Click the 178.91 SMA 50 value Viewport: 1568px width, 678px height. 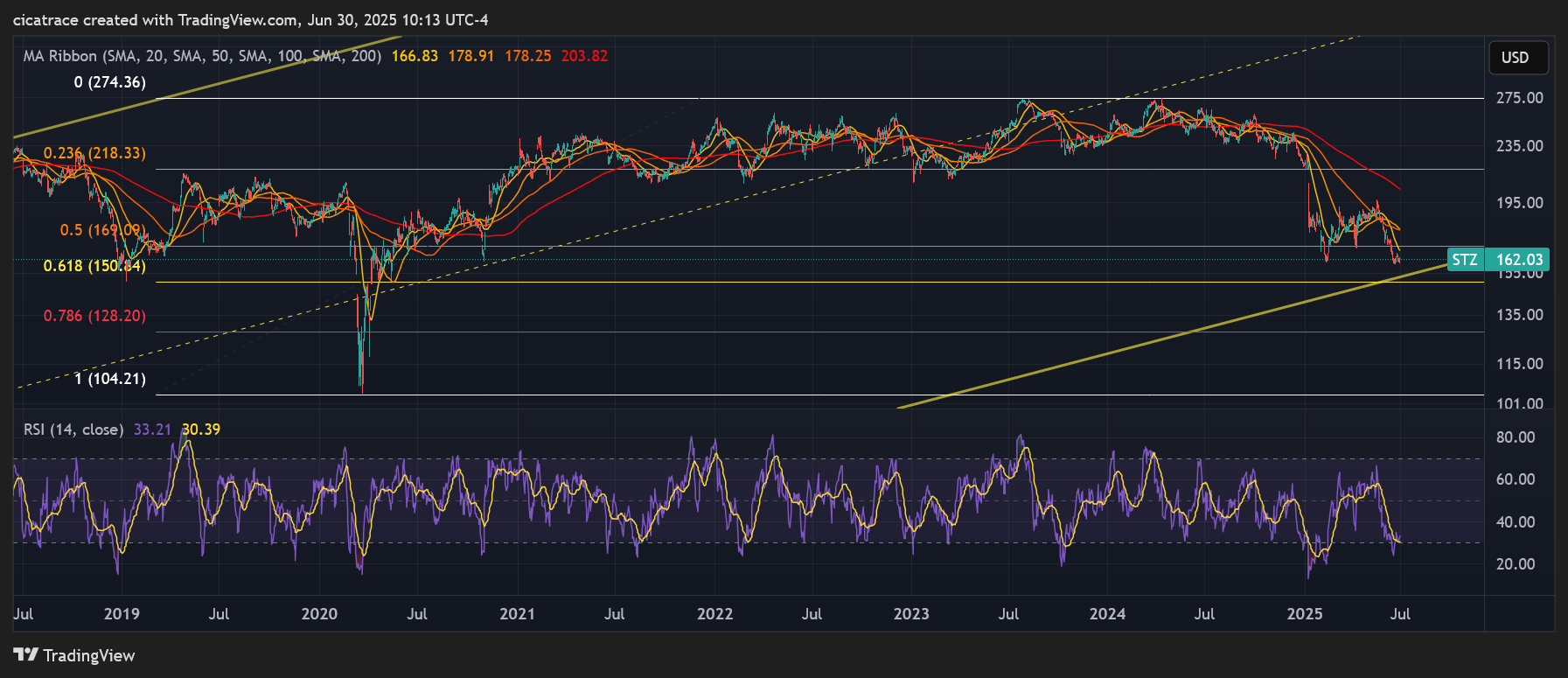pyautogui.click(x=471, y=56)
